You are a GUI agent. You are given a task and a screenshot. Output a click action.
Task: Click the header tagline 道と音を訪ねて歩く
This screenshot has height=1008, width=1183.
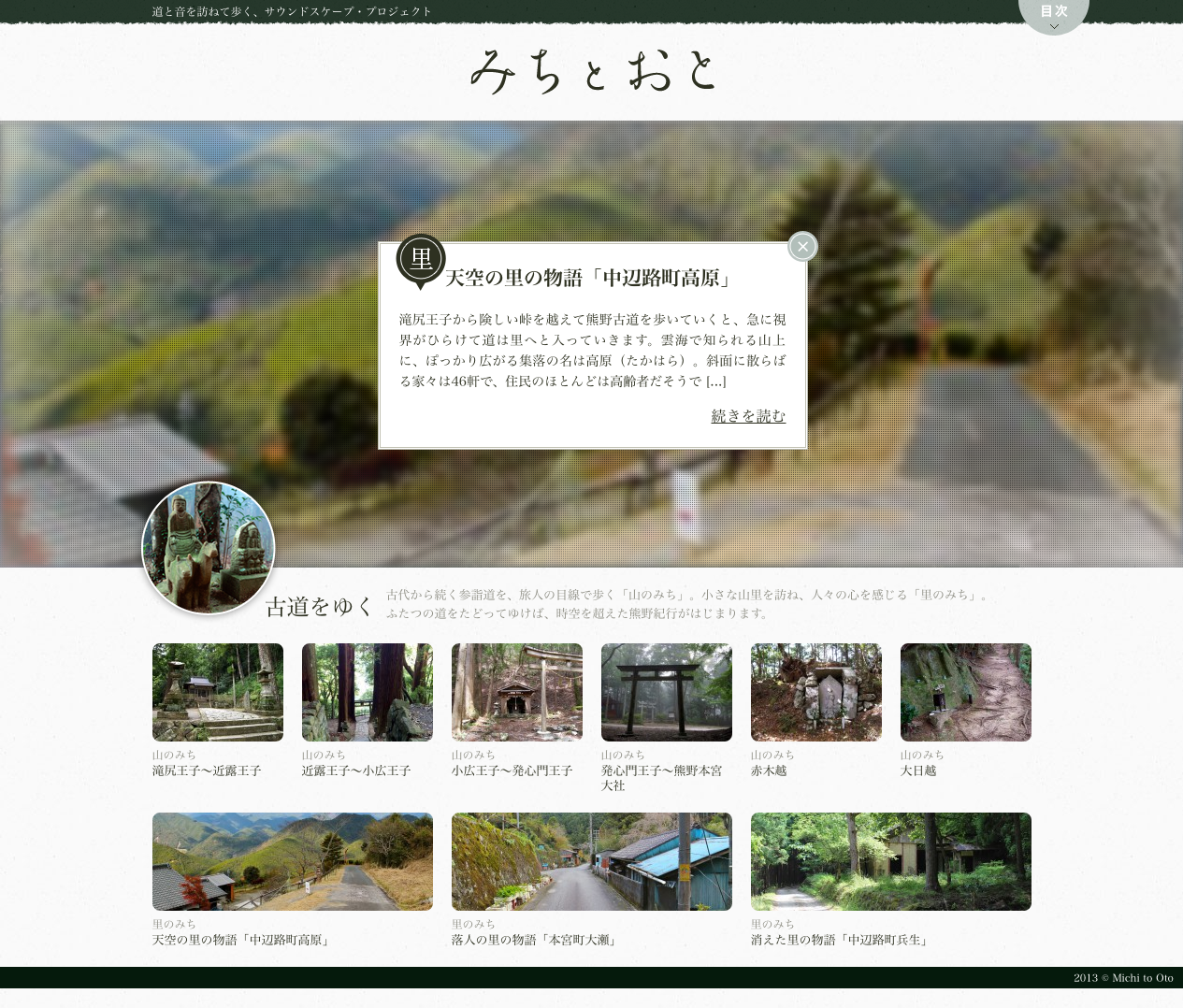tap(293, 11)
